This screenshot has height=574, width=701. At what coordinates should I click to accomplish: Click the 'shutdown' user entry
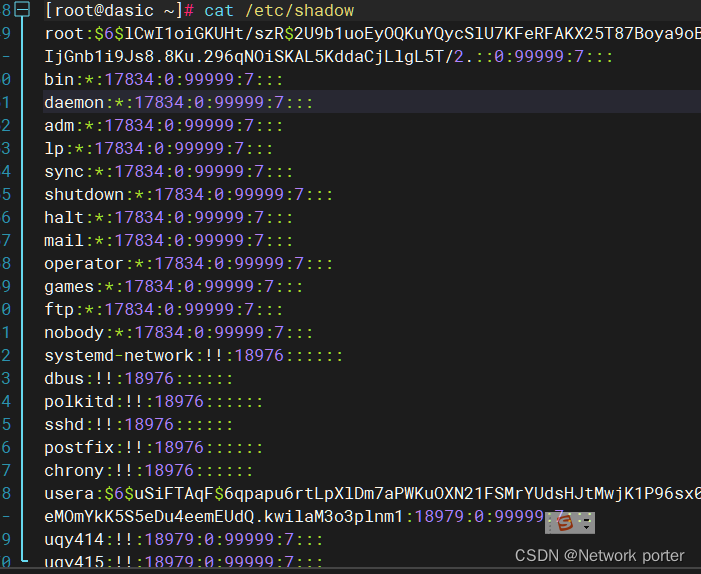tap(188, 194)
